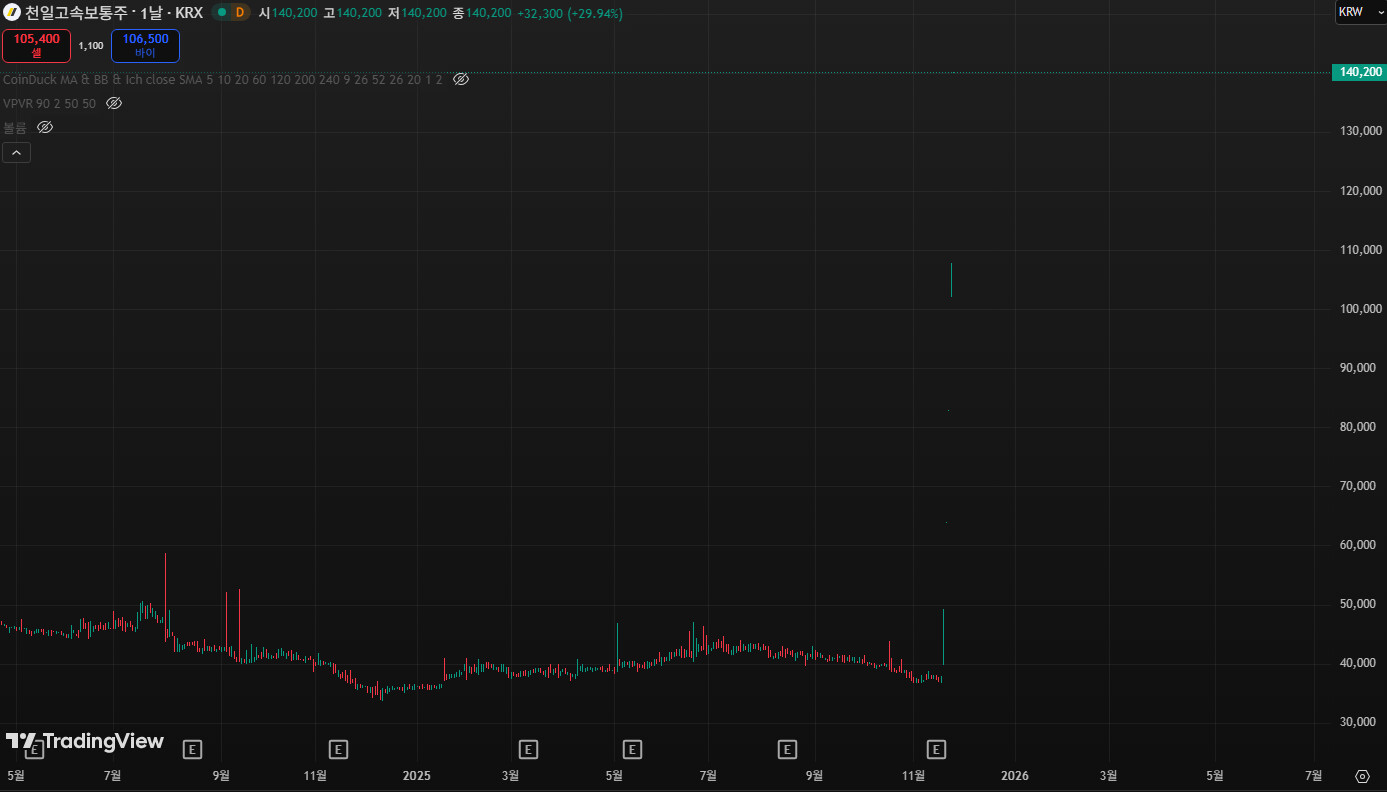The image size is (1387, 792).
Task: Click the earnings E marker after 3월 2025
Action: coord(528,748)
